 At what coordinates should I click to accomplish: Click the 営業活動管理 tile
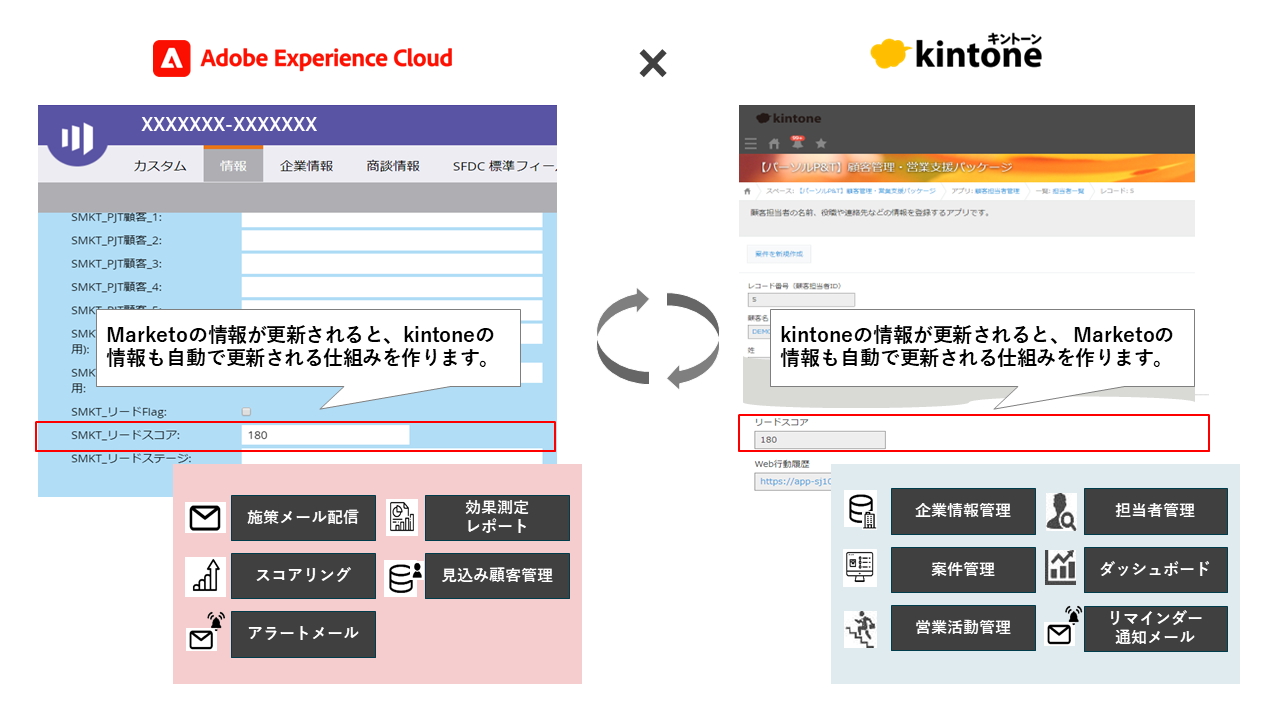coord(963,629)
